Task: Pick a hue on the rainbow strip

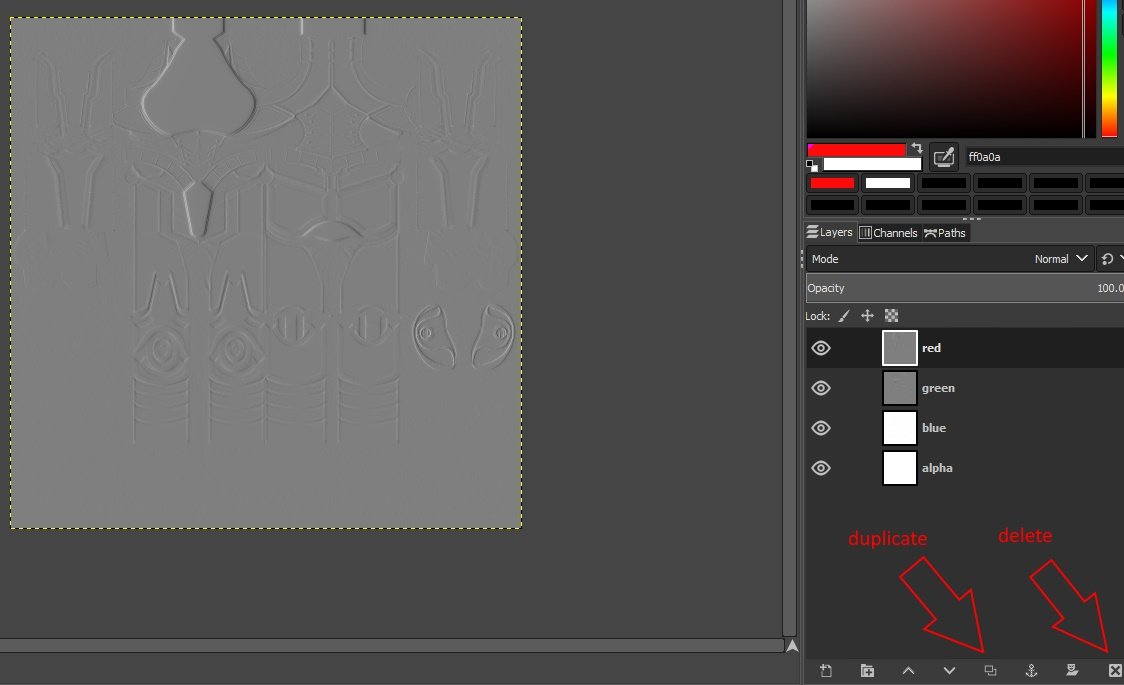Action: click(1109, 68)
